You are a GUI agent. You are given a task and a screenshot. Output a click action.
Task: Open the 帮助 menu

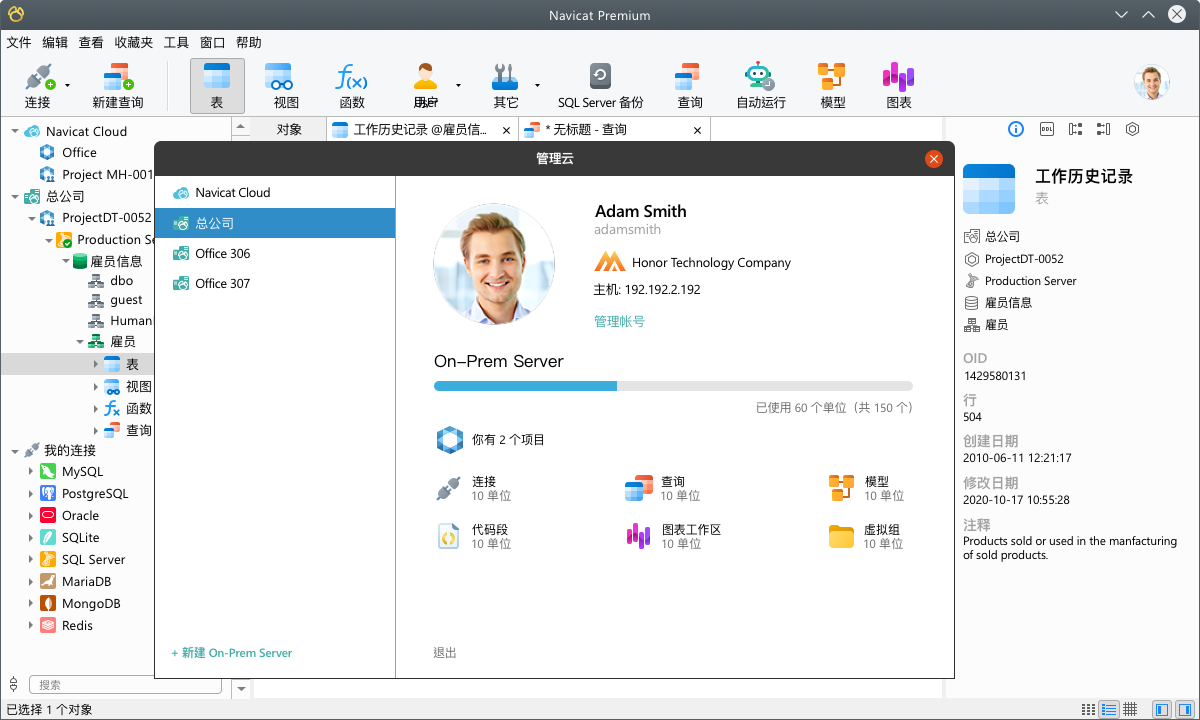point(249,42)
